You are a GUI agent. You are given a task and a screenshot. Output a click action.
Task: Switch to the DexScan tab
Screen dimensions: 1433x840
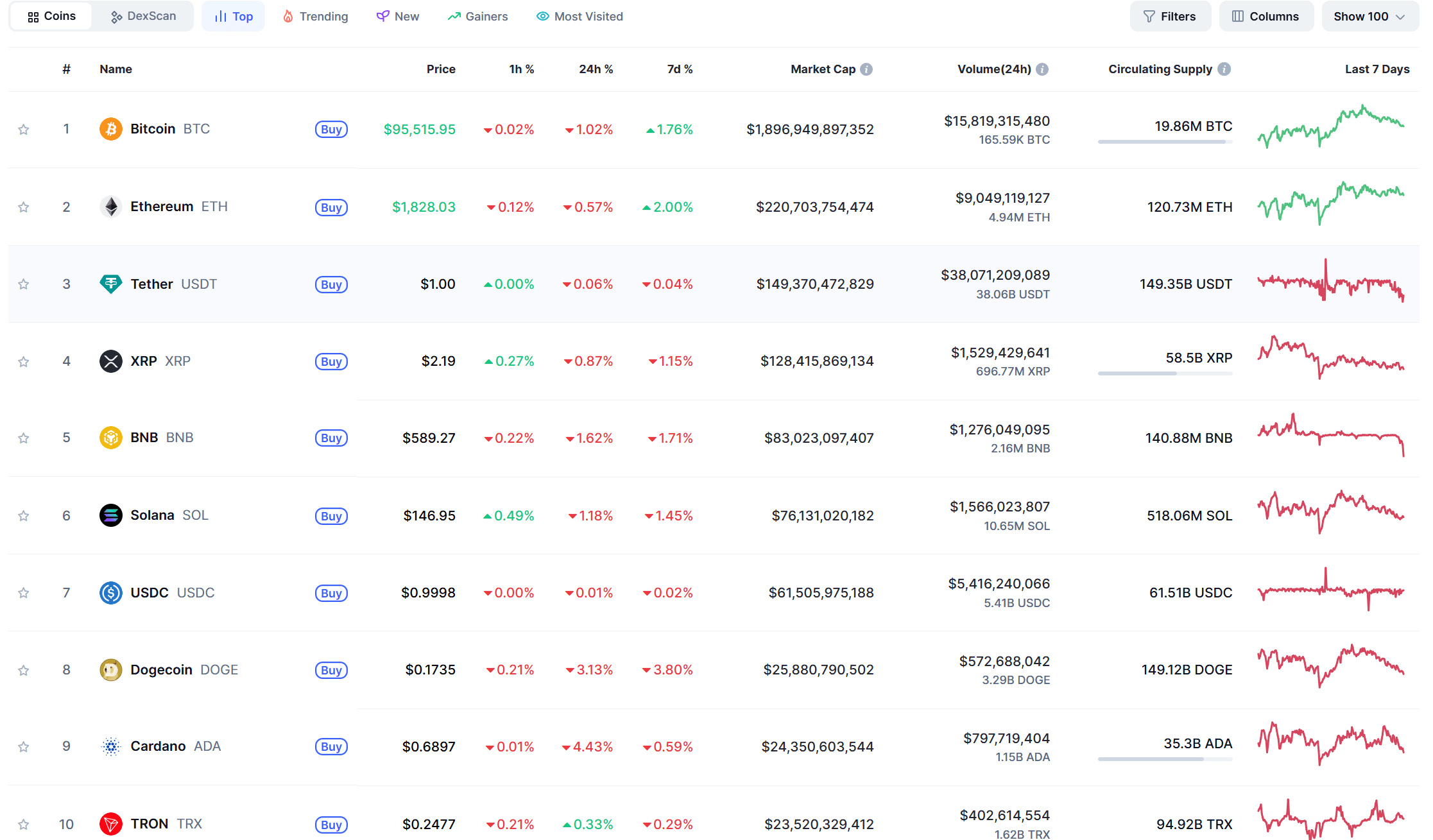[x=143, y=17]
